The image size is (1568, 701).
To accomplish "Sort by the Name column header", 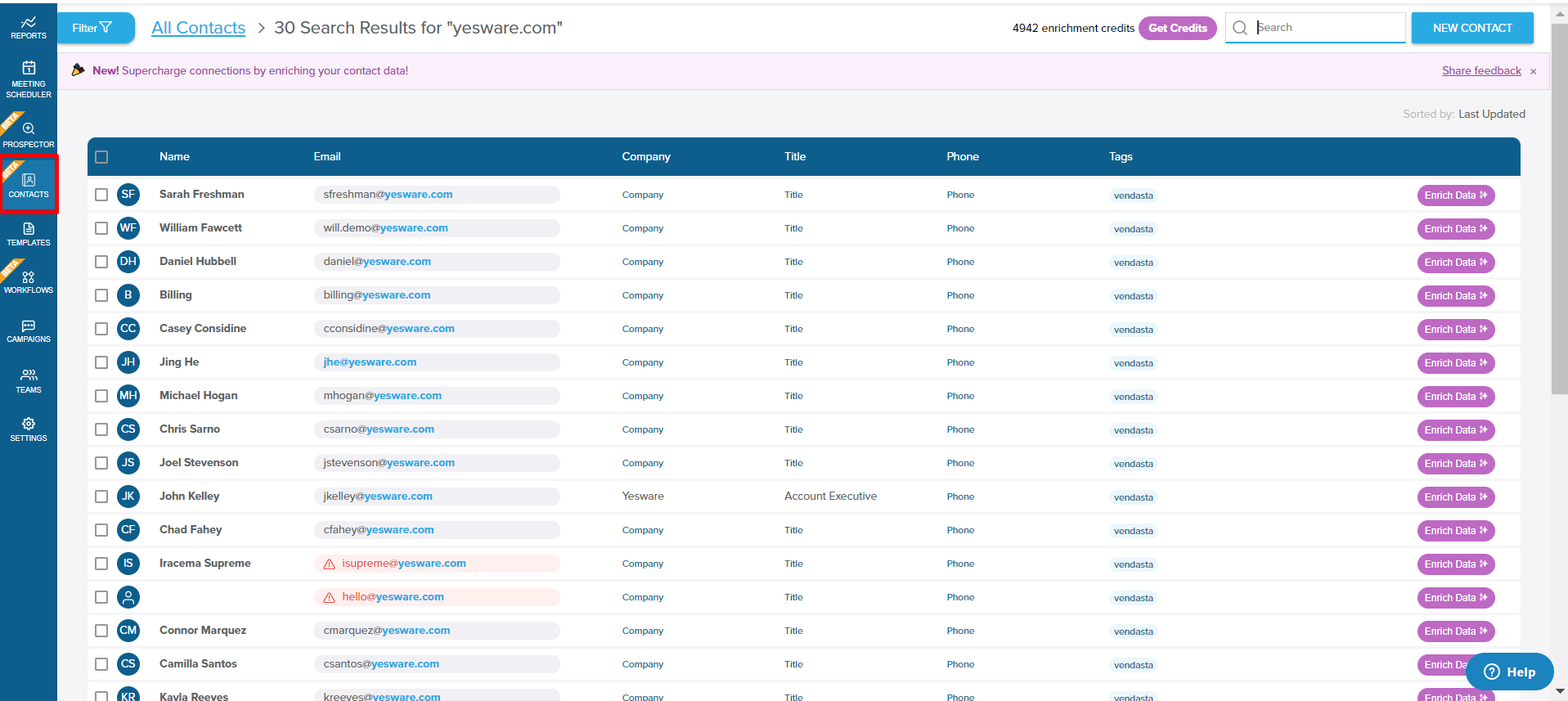I will pyautogui.click(x=174, y=156).
